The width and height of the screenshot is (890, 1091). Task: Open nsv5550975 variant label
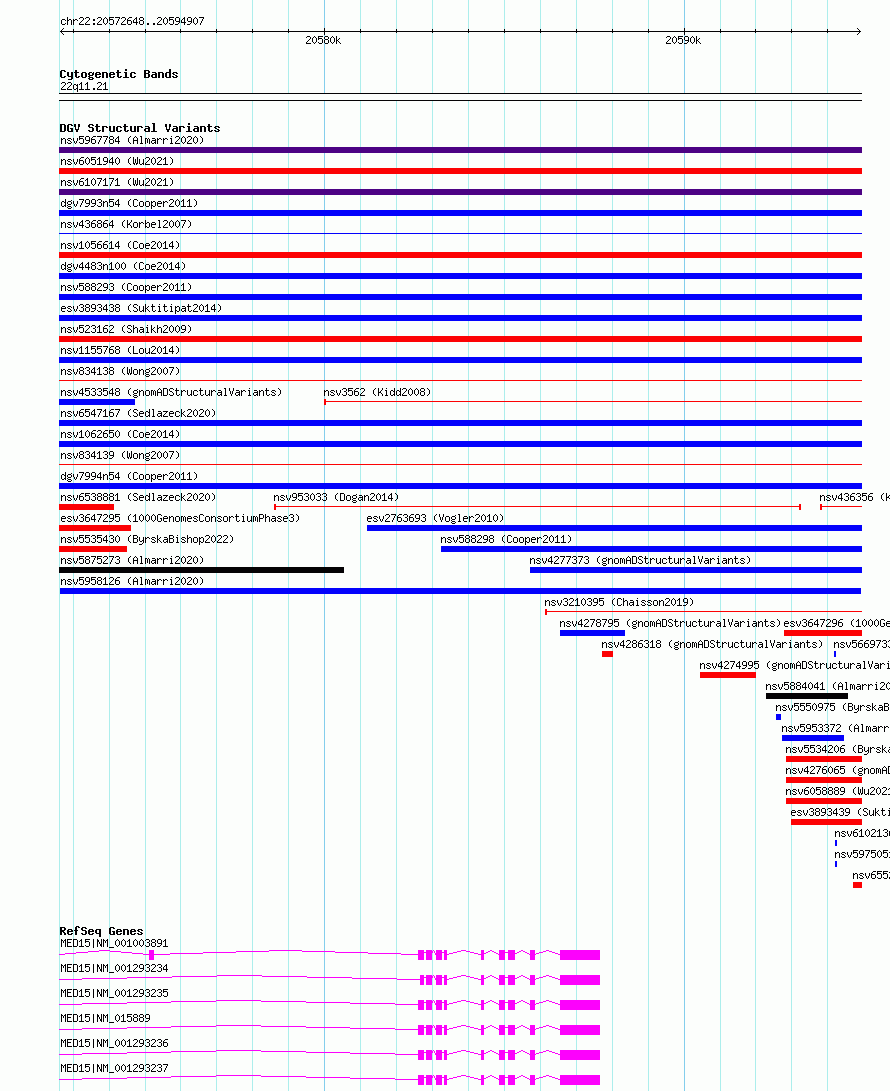[832, 707]
